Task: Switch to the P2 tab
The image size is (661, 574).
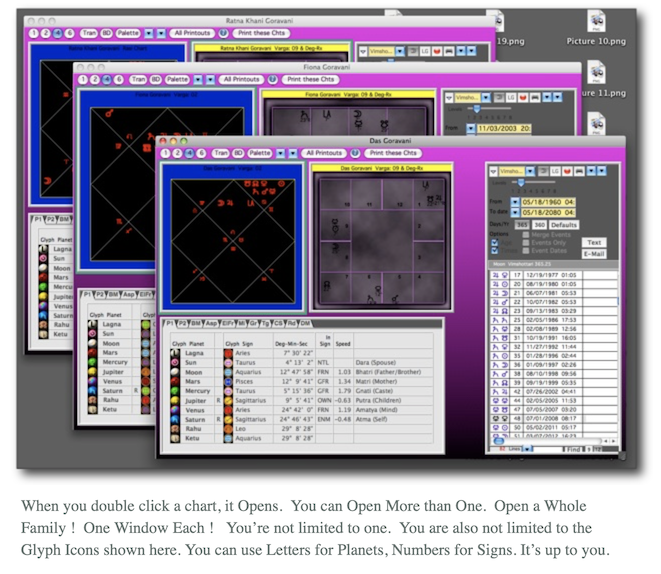Action: pos(184,324)
